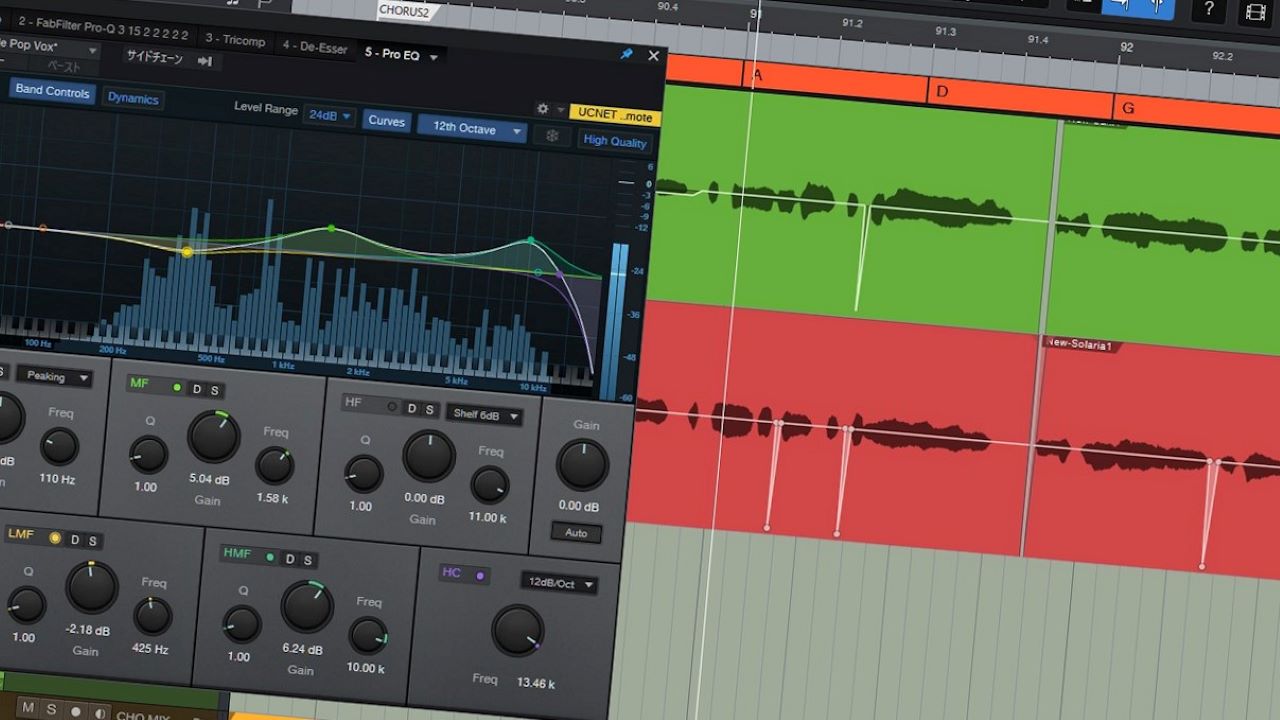Click the LMF band D button
This screenshot has height=720, width=1280.
[x=74, y=540]
